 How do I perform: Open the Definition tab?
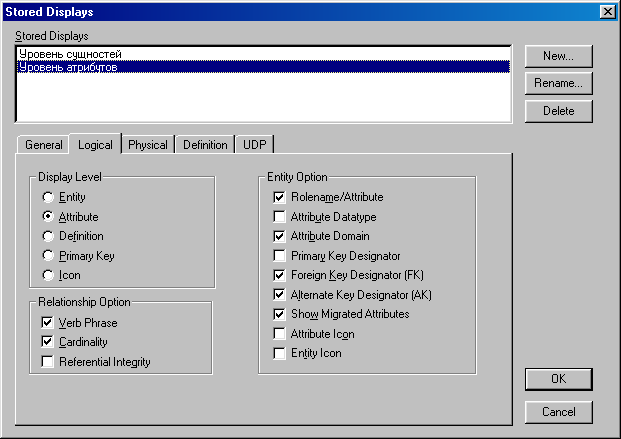pyautogui.click(x=205, y=145)
